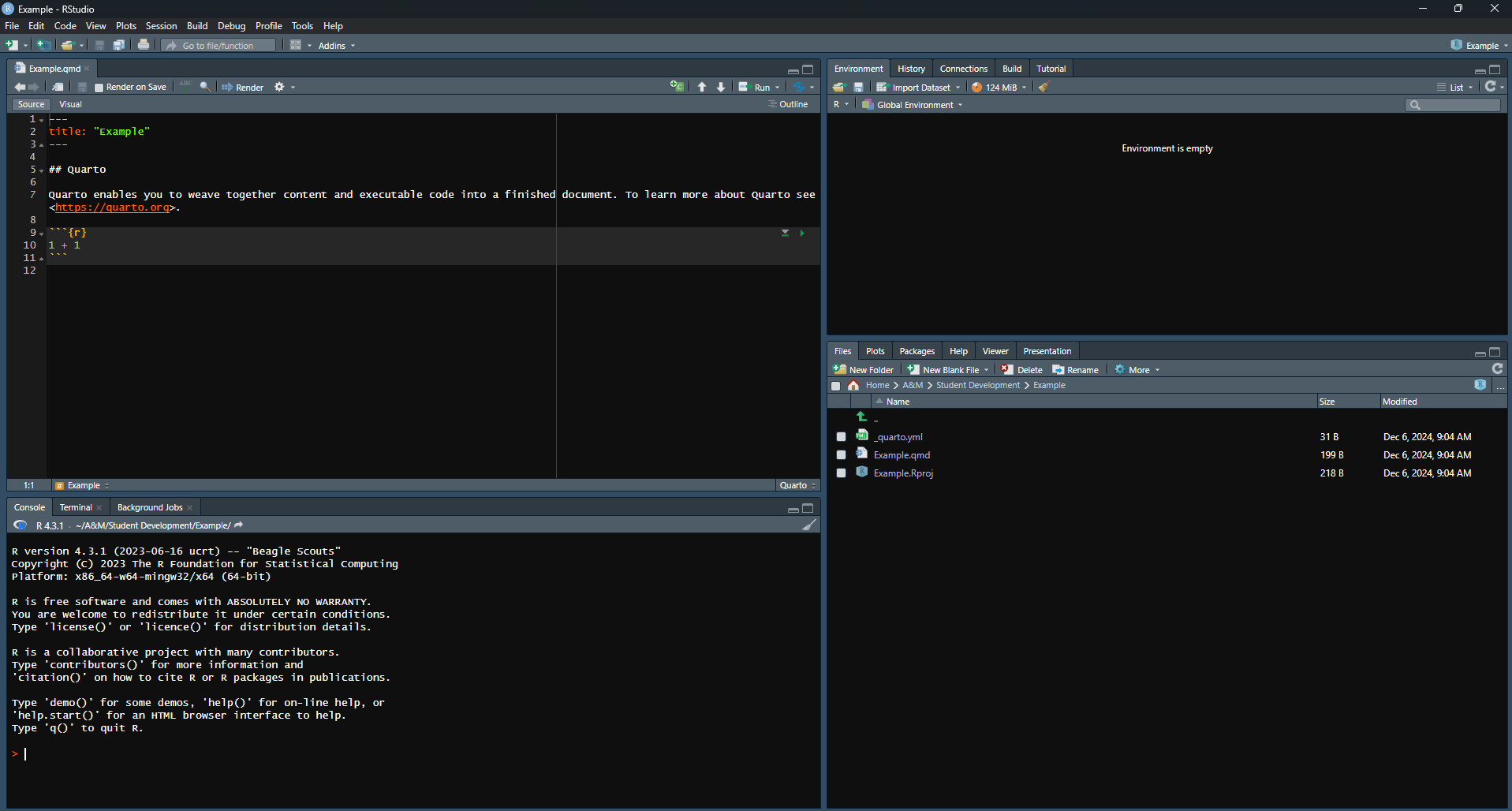The height and width of the screenshot is (811, 1512).
Task: Go to next chunk with down arrow
Action: (721, 87)
